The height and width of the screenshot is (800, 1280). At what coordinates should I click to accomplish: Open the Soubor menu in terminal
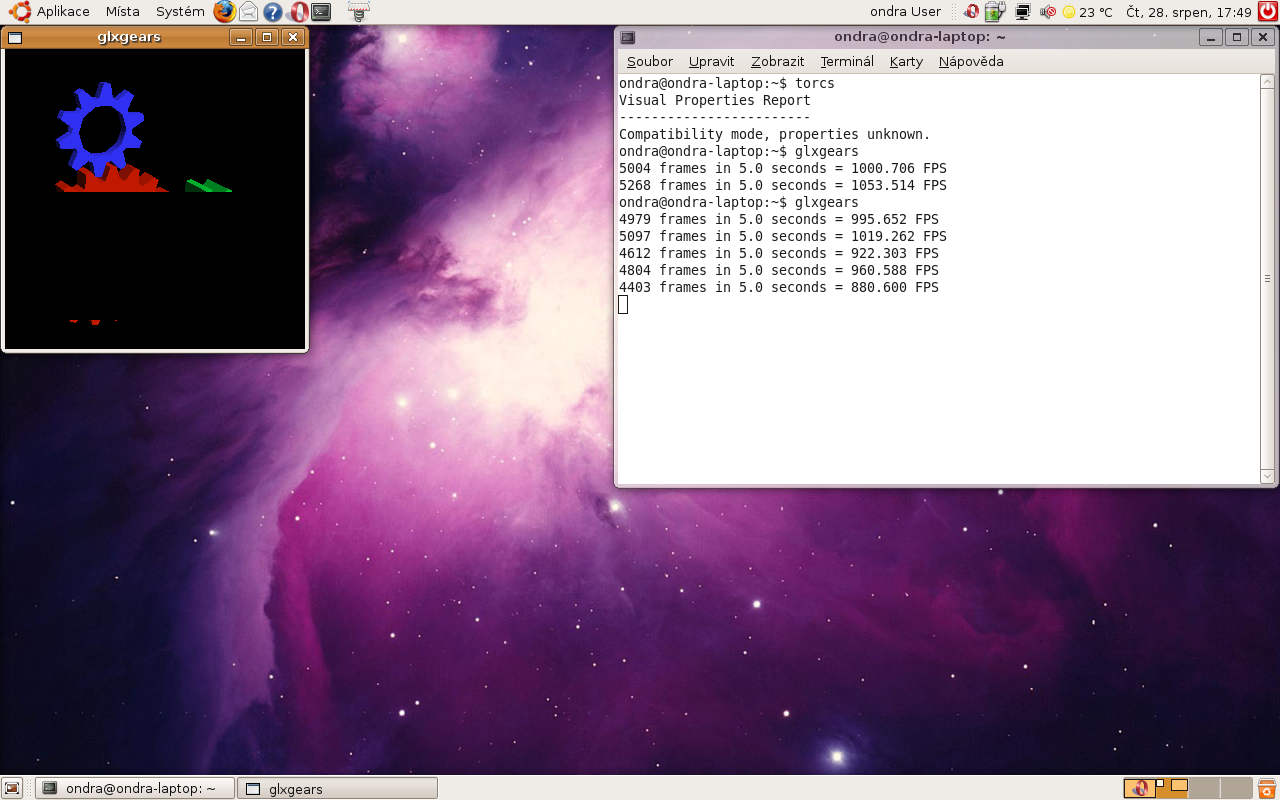(x=650, y=61)
